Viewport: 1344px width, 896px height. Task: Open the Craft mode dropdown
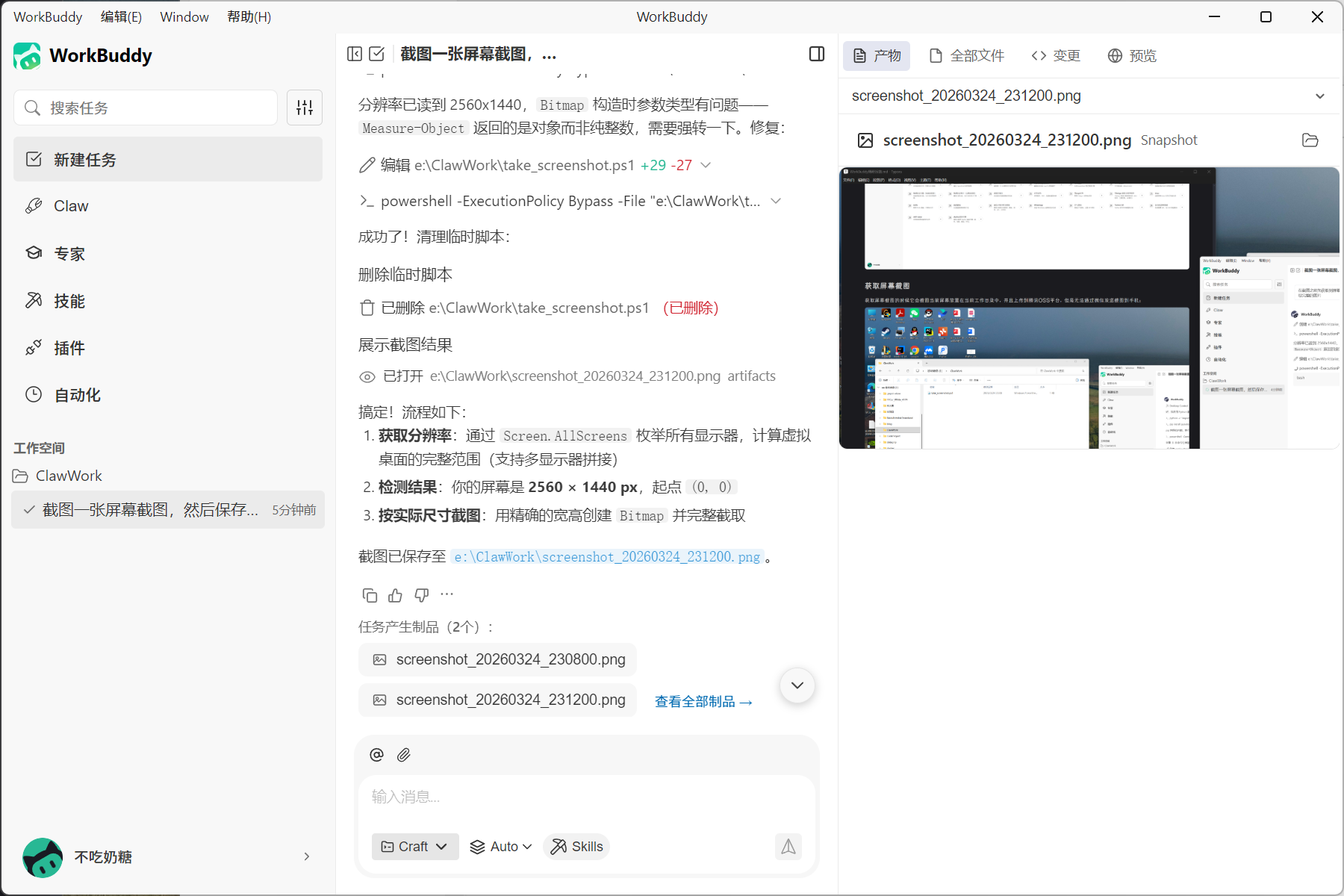point(415,846)
